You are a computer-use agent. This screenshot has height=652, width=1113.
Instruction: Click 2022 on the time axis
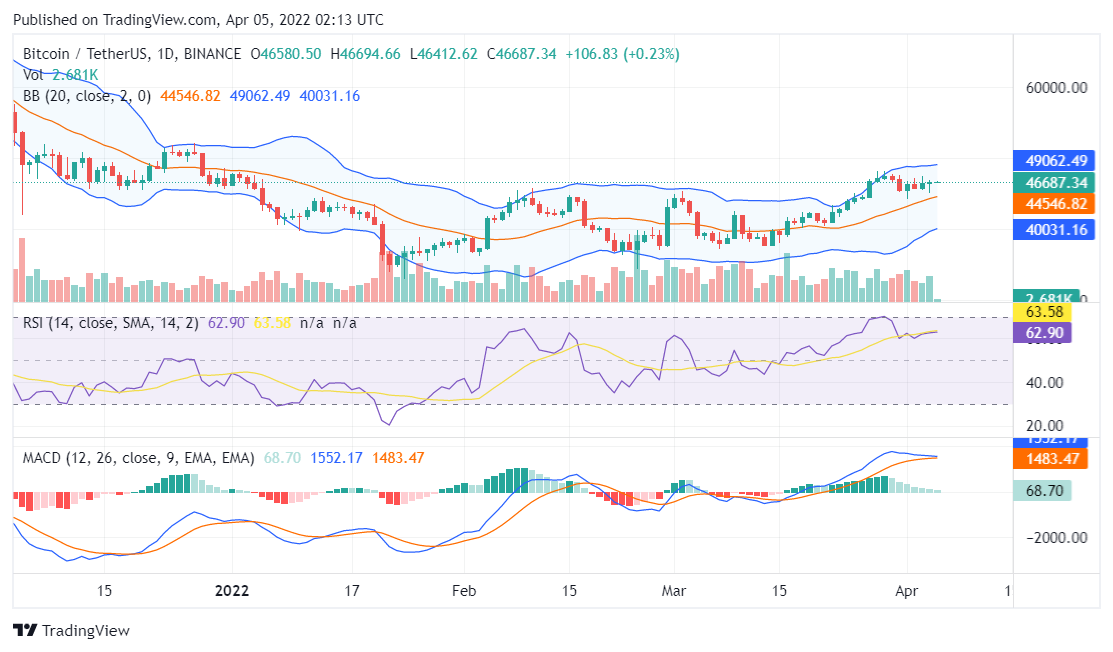[231, 591]
